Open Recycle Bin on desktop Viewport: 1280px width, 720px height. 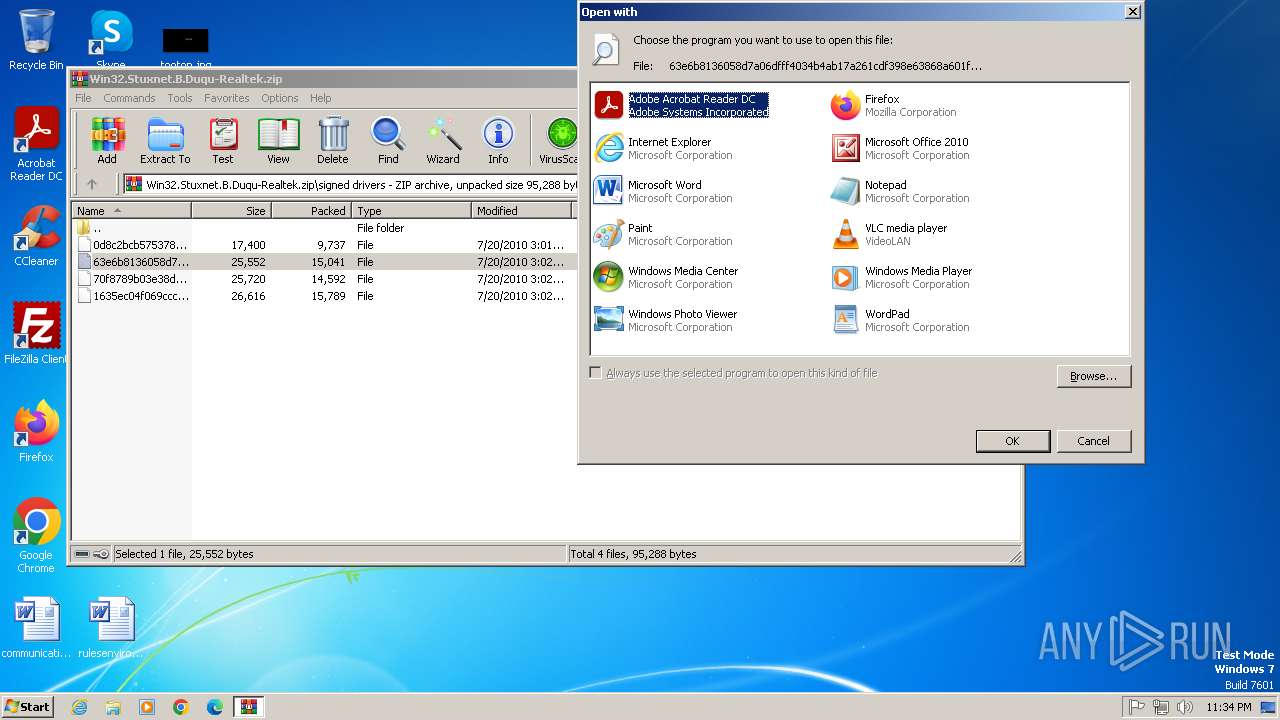pos(36,40)
